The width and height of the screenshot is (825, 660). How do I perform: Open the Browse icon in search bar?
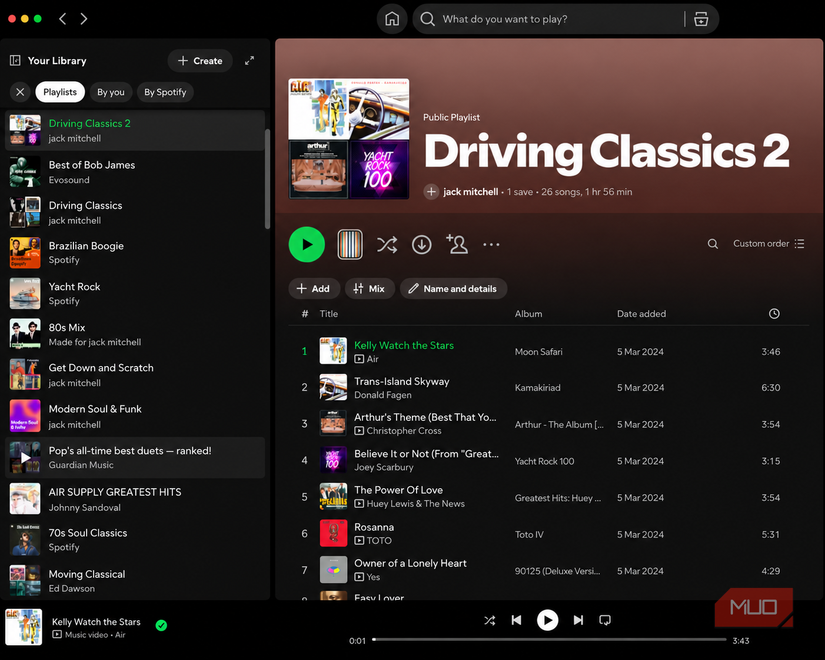coord(701,19)
